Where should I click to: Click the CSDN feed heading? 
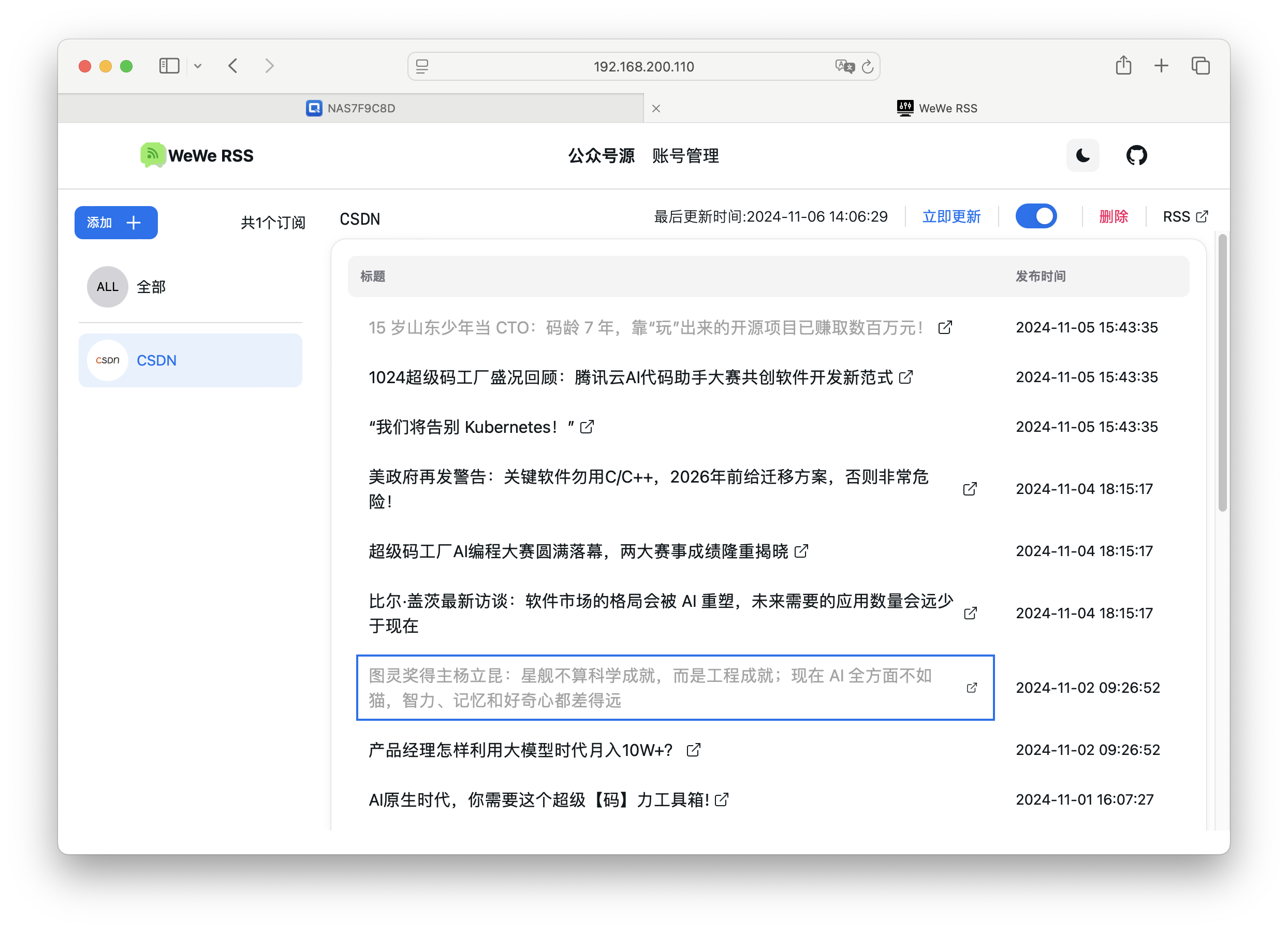click(359, 219)
